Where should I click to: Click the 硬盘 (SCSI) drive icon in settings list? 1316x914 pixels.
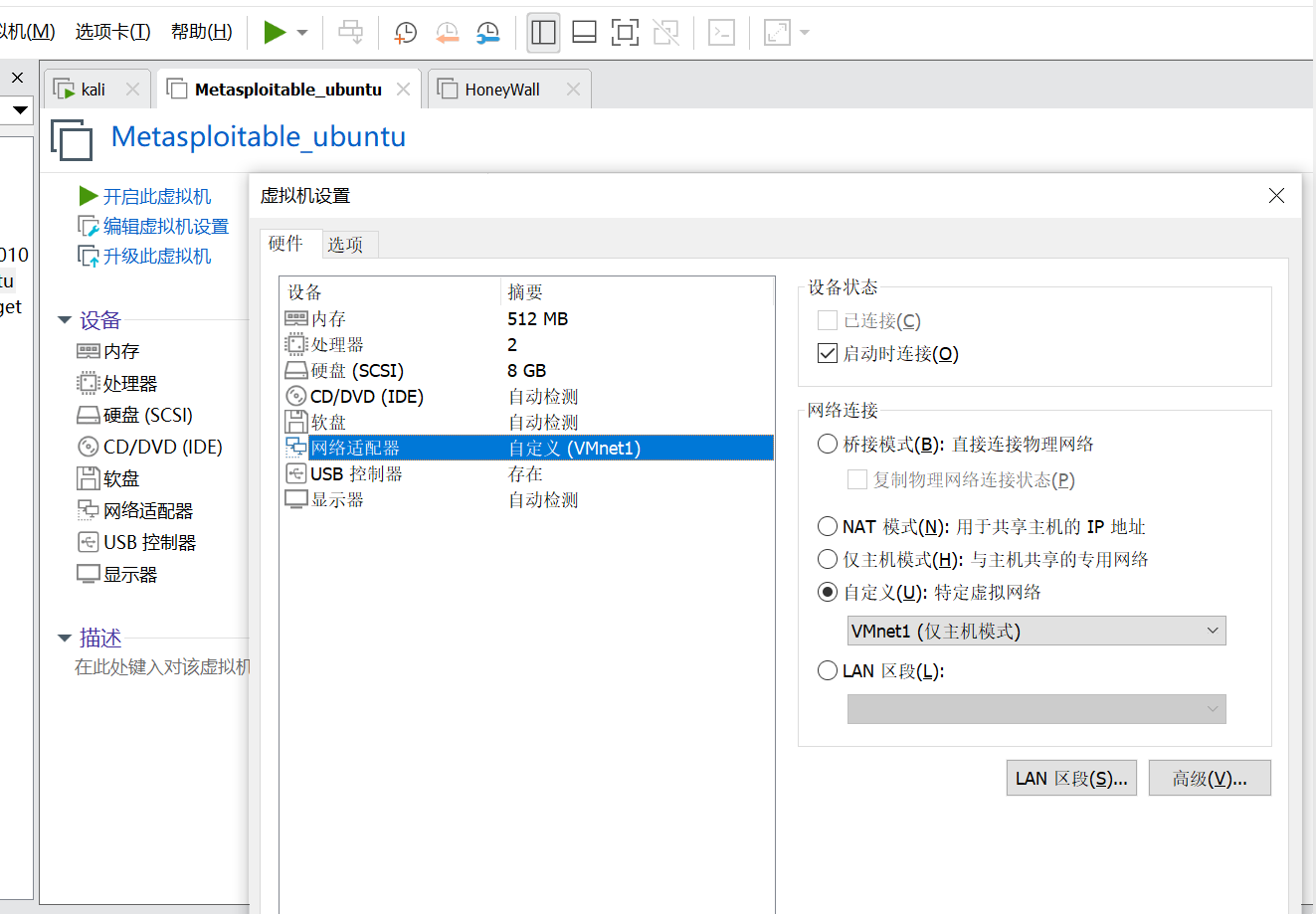pos(296,371)
